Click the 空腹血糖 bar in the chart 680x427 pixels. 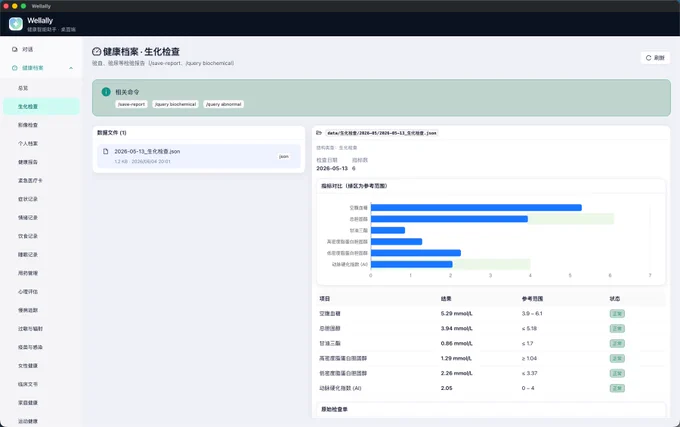point(476,208)
